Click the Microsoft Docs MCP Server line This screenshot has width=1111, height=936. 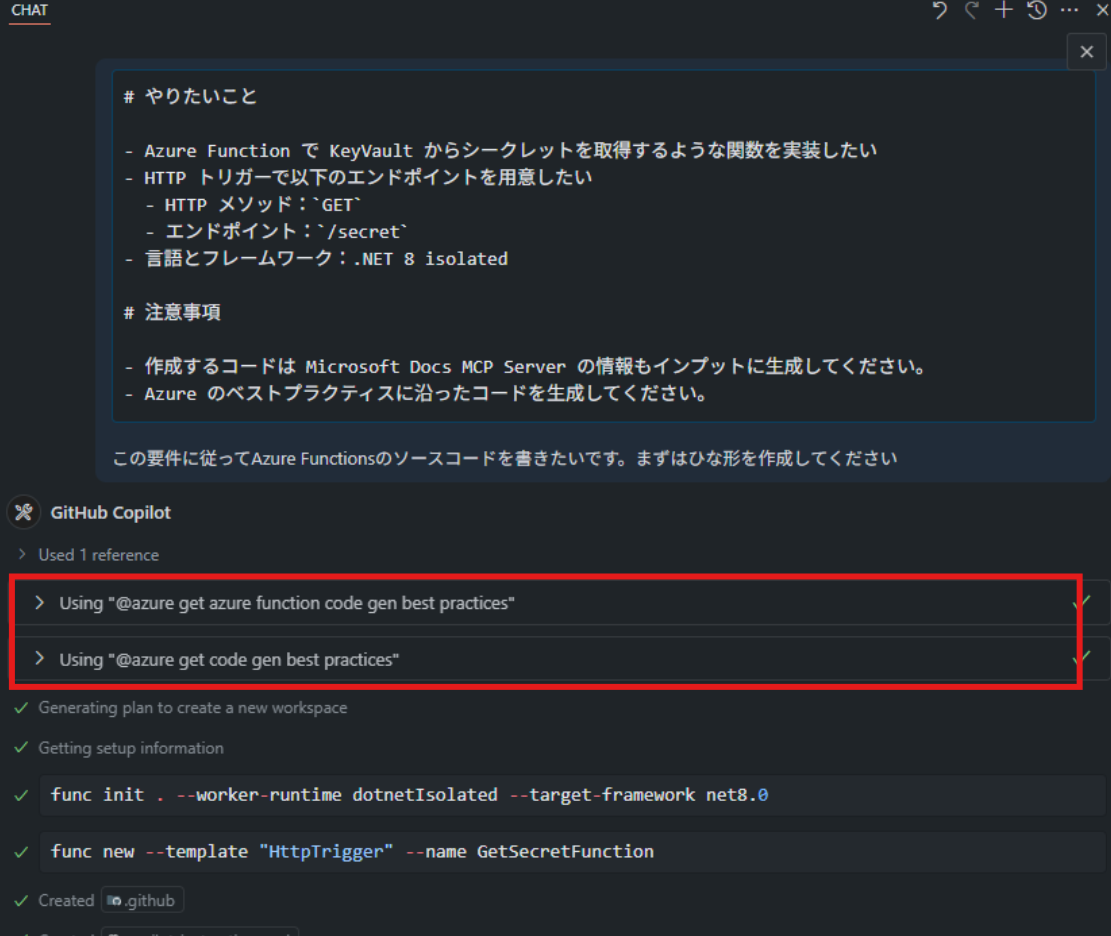(x=525, y=366)
